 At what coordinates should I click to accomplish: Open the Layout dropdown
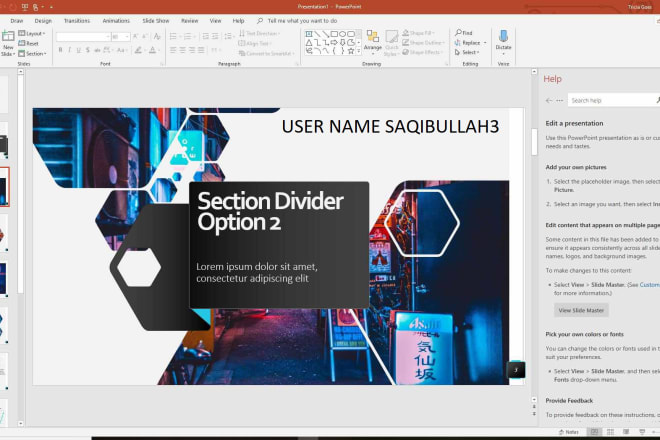coord(32,33)
